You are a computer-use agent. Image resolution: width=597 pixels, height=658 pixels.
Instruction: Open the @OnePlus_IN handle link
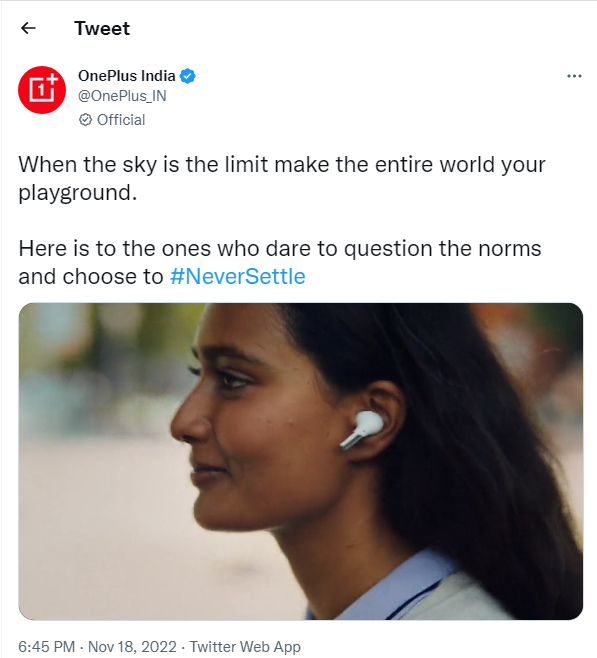click(122, 96)
